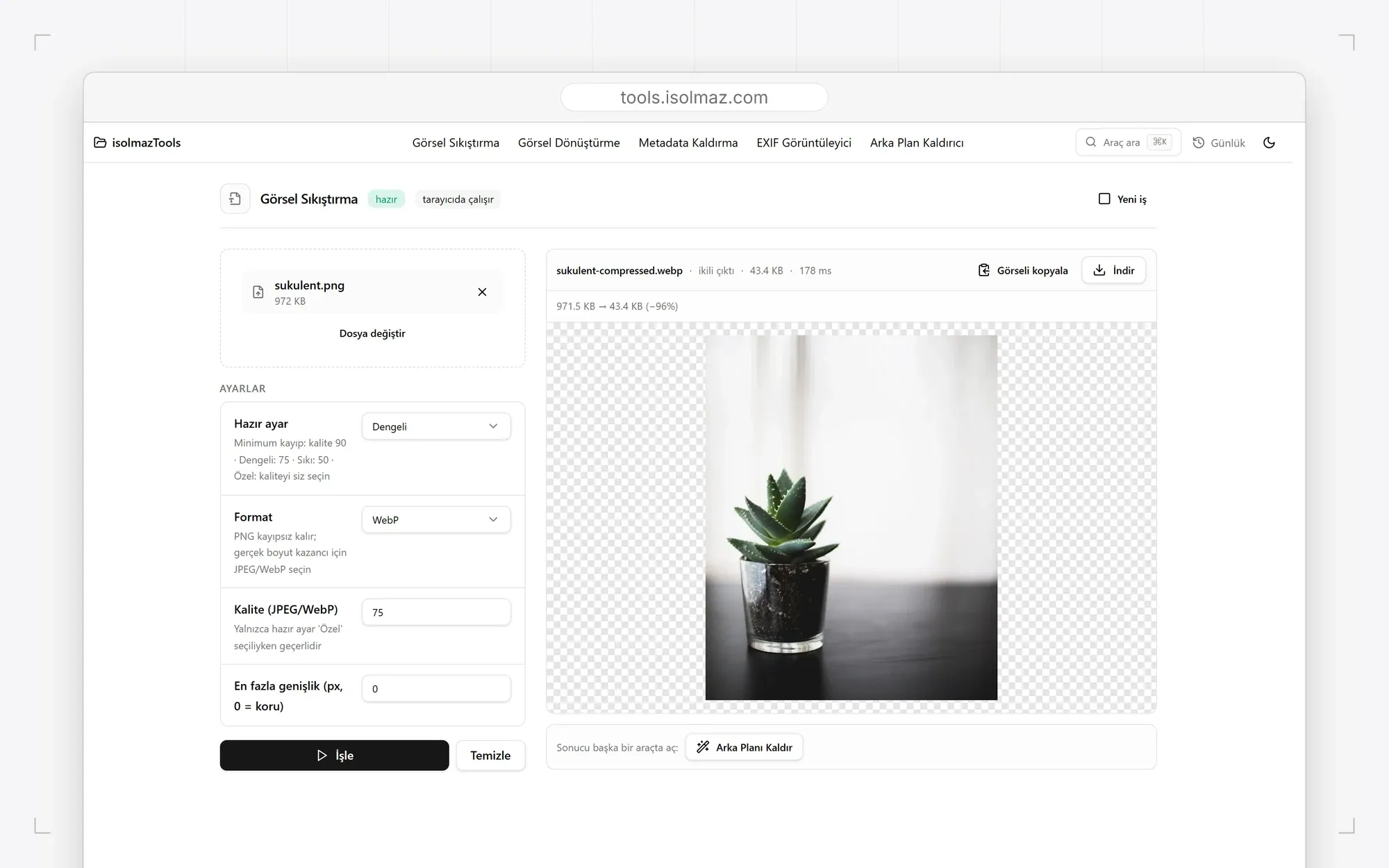Click the İndir text label
Screen dimensions: 1389x868
point(1124,270)
